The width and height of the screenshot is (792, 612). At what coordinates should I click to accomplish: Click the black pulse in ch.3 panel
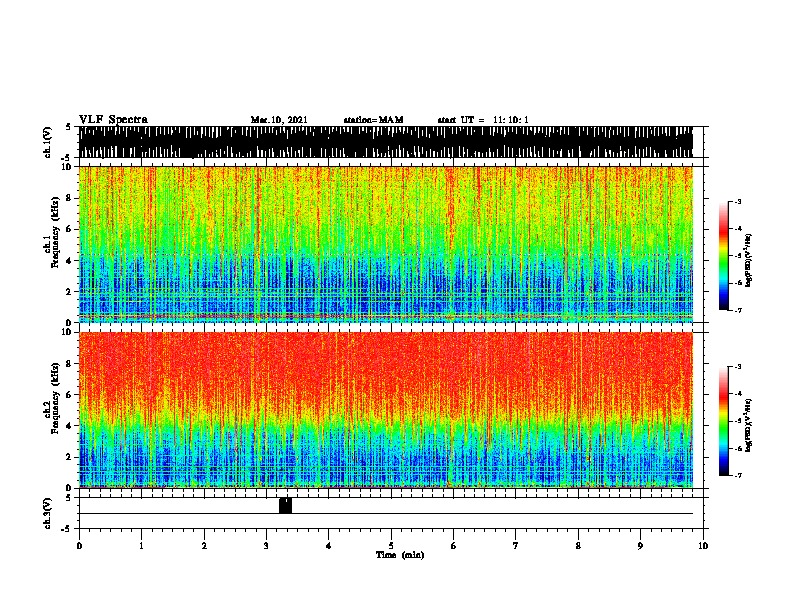coord(285,505)
